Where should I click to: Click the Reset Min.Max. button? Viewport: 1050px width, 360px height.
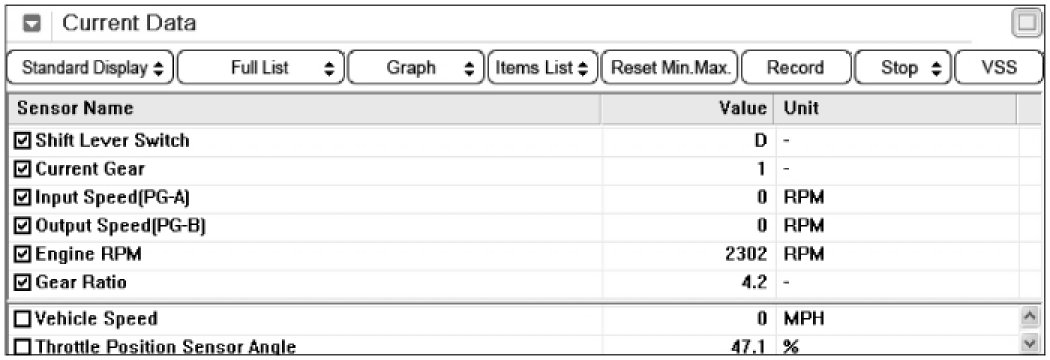670,68
